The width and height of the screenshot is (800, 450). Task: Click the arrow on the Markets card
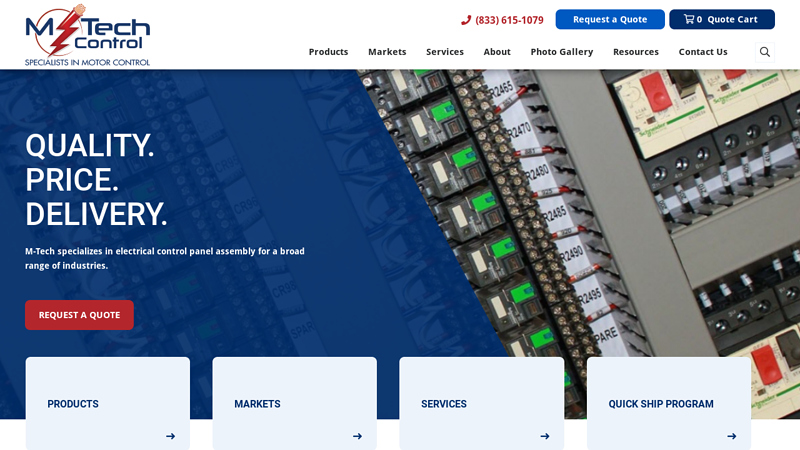(357, 436)
